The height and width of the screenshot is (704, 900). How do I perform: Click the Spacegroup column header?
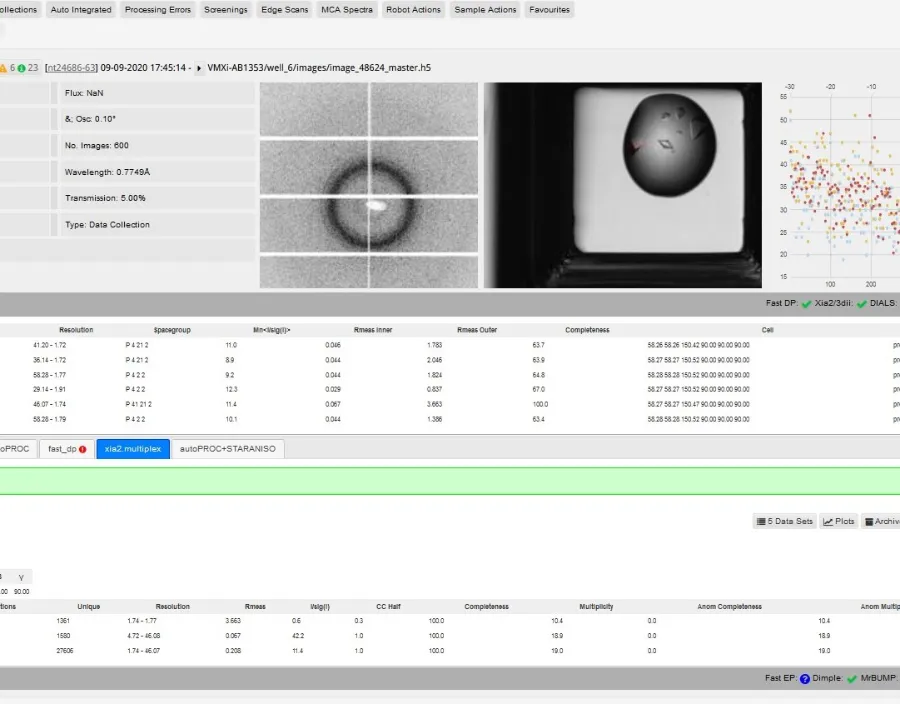[172, 330]
